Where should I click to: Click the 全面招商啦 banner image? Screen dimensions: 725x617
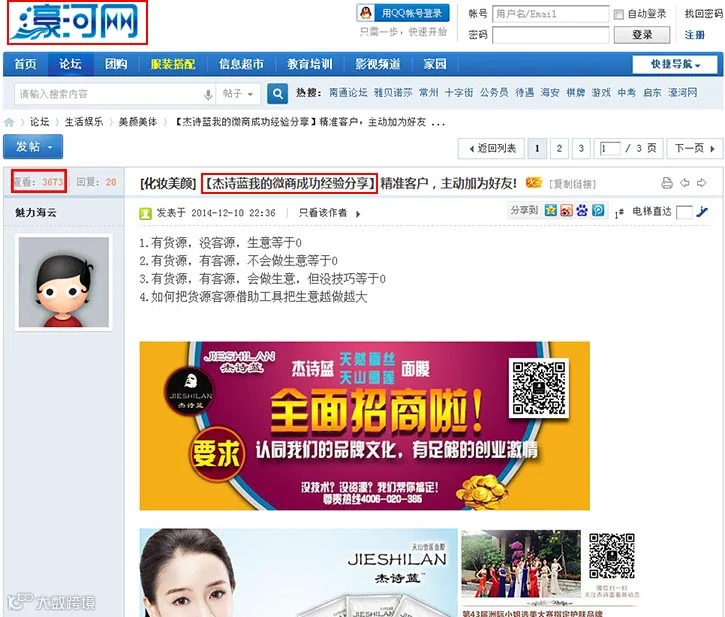point(364,426)
